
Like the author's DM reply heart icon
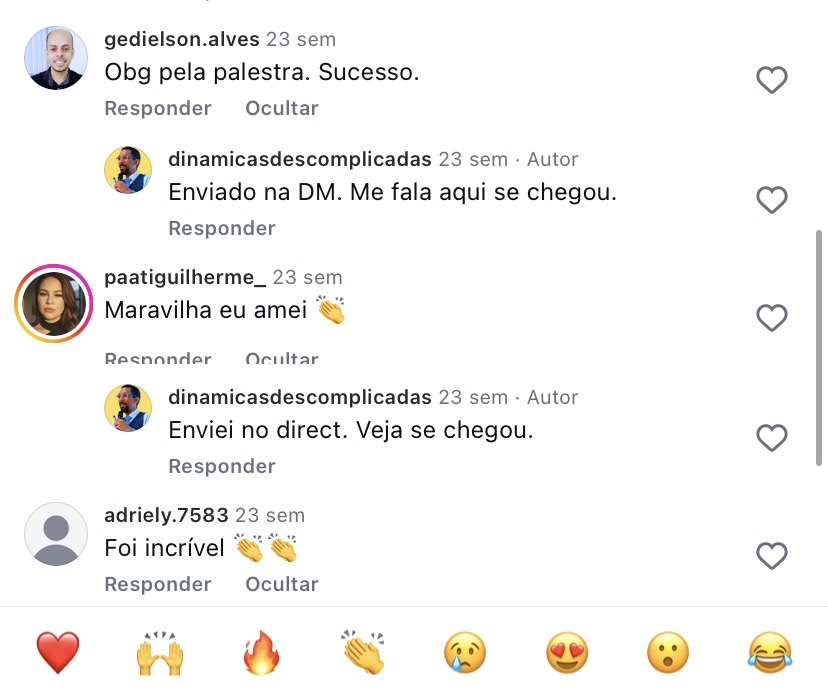coord(772,200)
